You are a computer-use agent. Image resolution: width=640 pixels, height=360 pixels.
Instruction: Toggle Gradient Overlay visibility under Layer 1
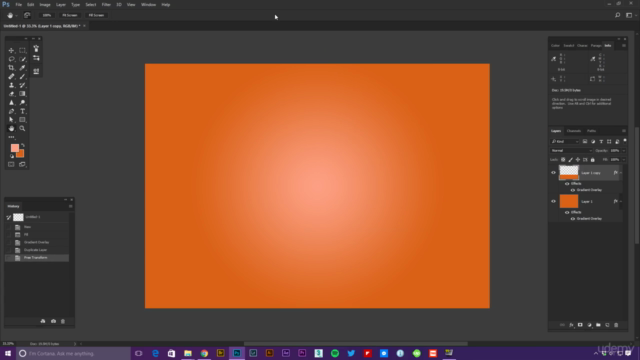(x=573, y=219)
